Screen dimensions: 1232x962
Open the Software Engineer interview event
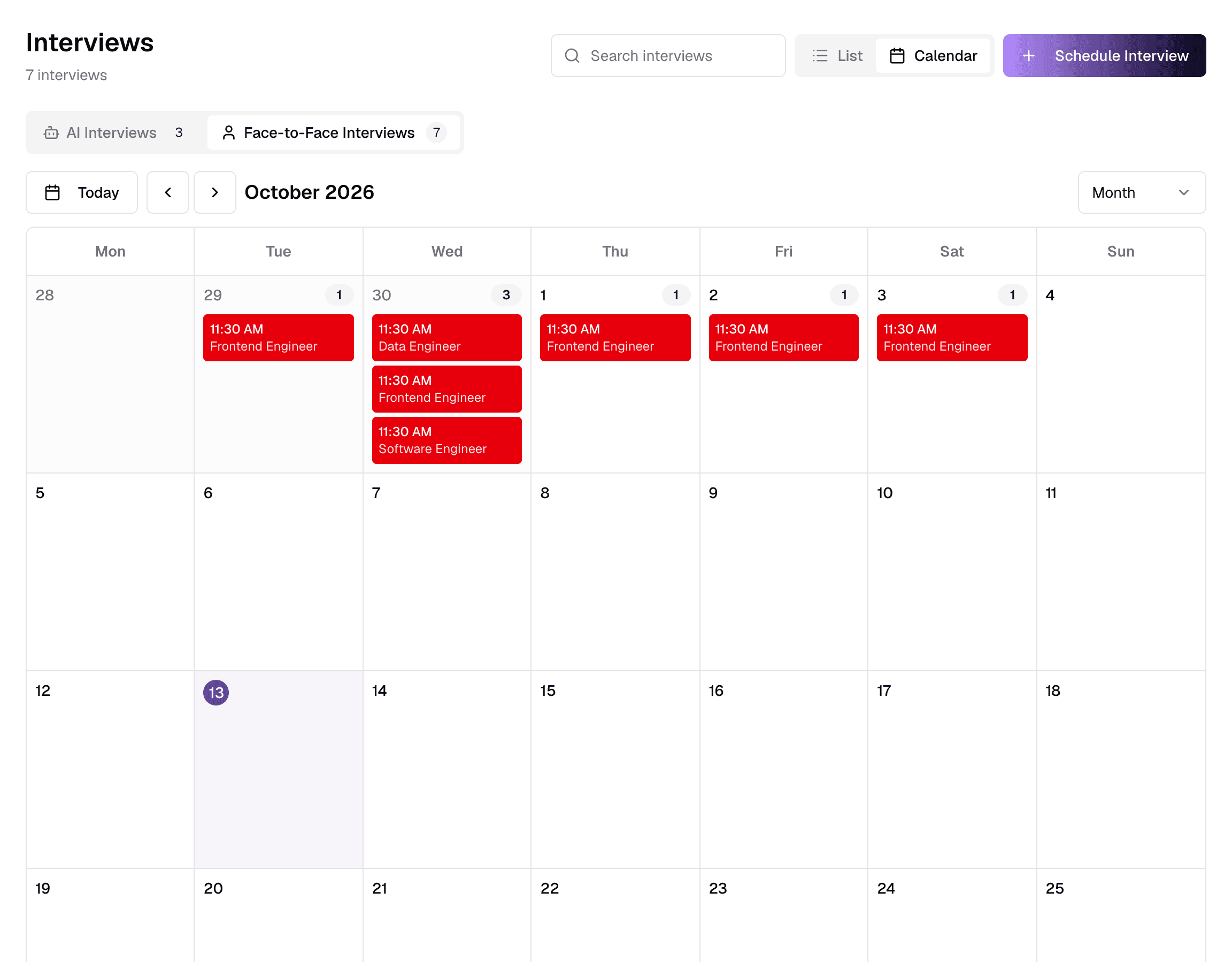446,440
